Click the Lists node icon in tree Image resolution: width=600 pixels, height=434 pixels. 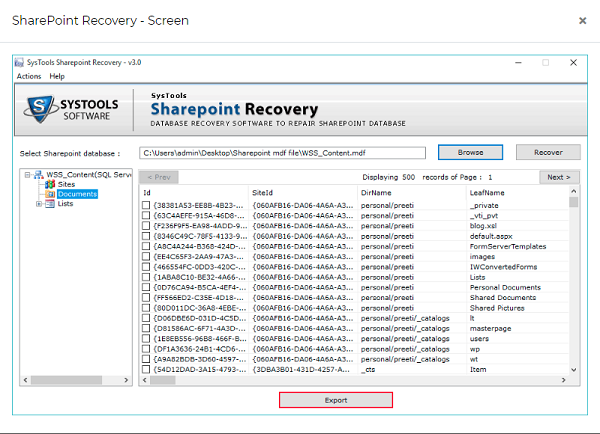[x=52, y=204]
